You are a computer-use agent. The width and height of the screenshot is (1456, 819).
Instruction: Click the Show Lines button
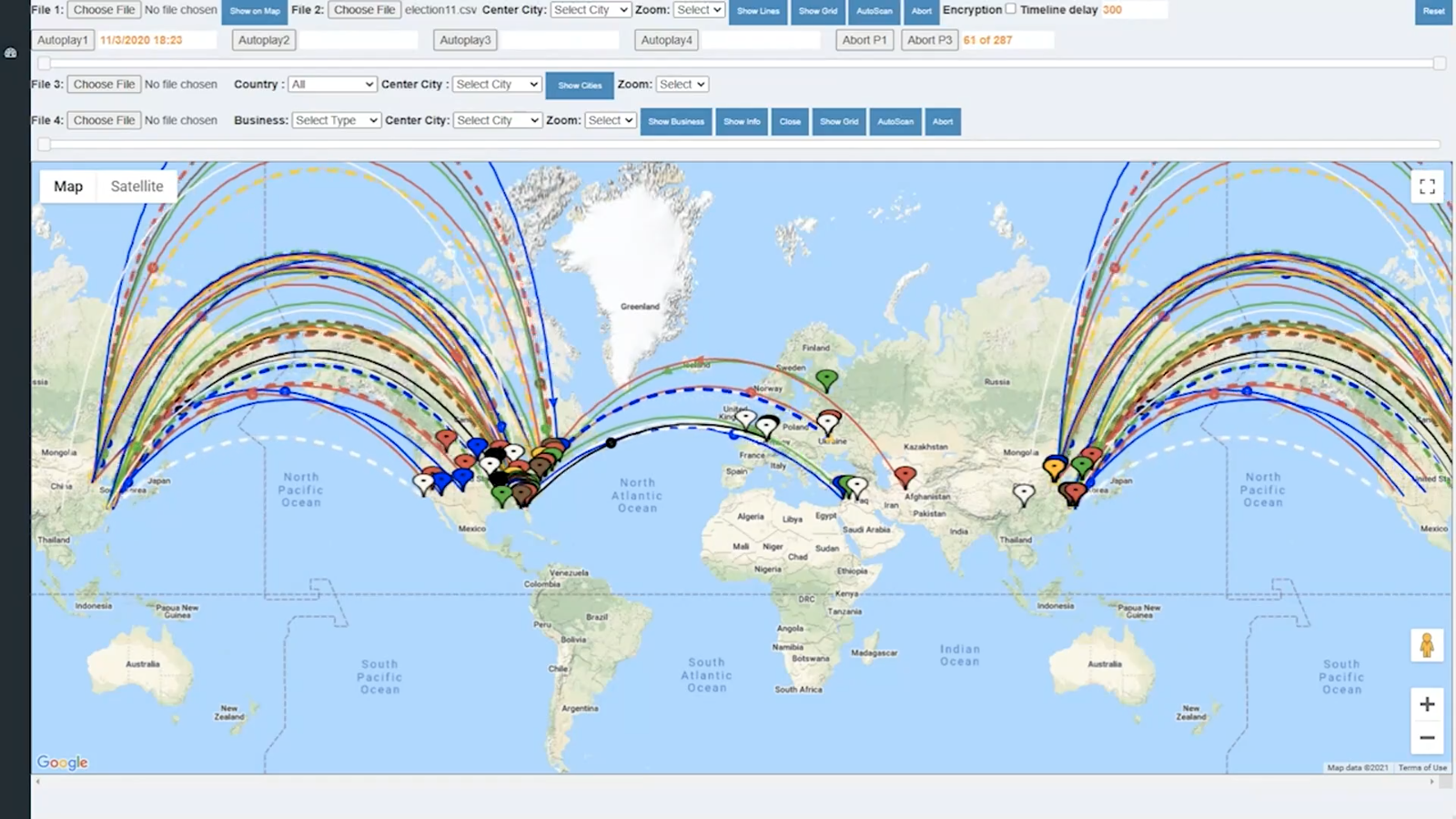pos(758,11)
